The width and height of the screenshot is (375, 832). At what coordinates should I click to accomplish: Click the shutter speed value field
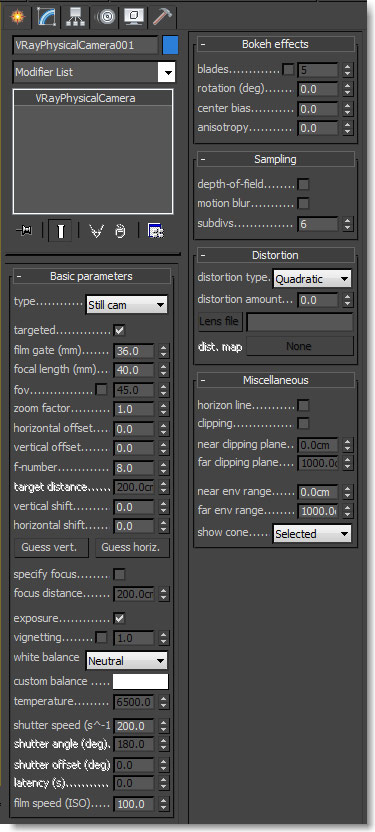click(134, 726)
